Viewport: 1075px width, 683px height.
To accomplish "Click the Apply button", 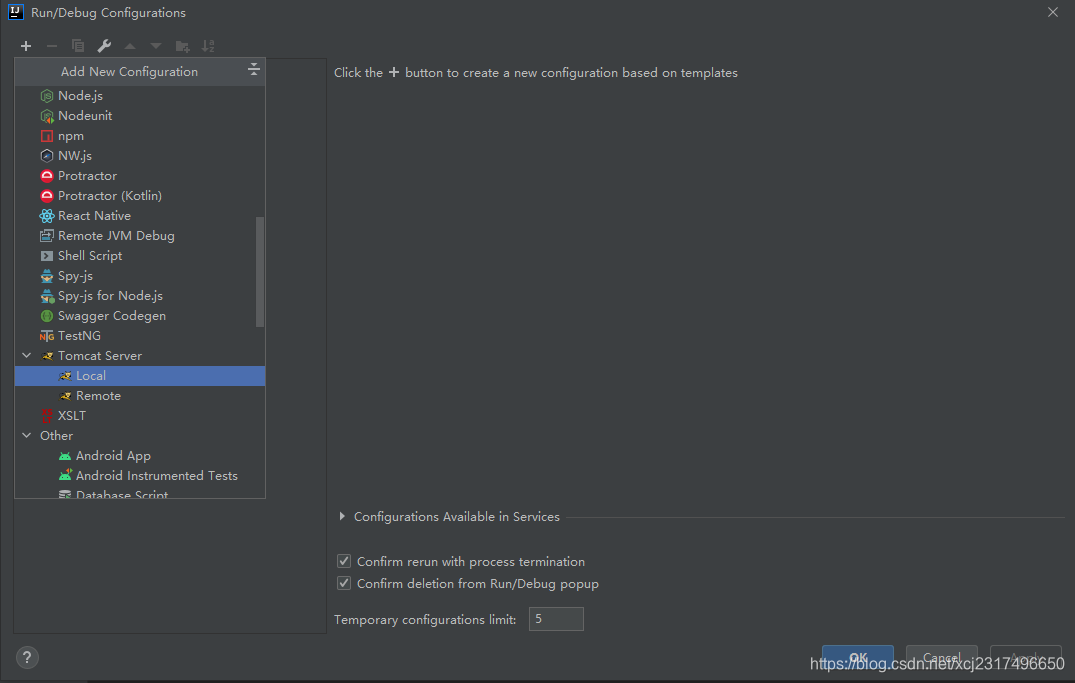I will point(1026,658).
